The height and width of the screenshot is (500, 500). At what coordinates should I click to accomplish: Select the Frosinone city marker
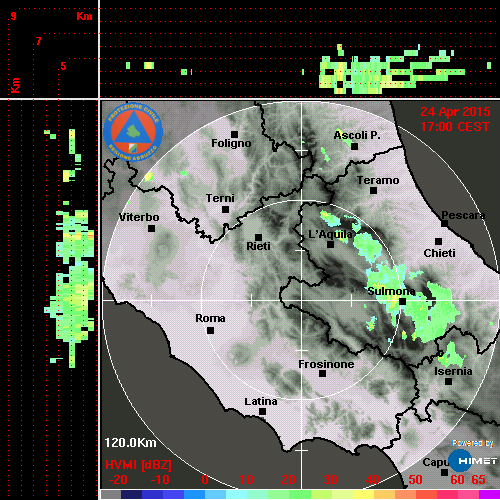tap(322, 373)
